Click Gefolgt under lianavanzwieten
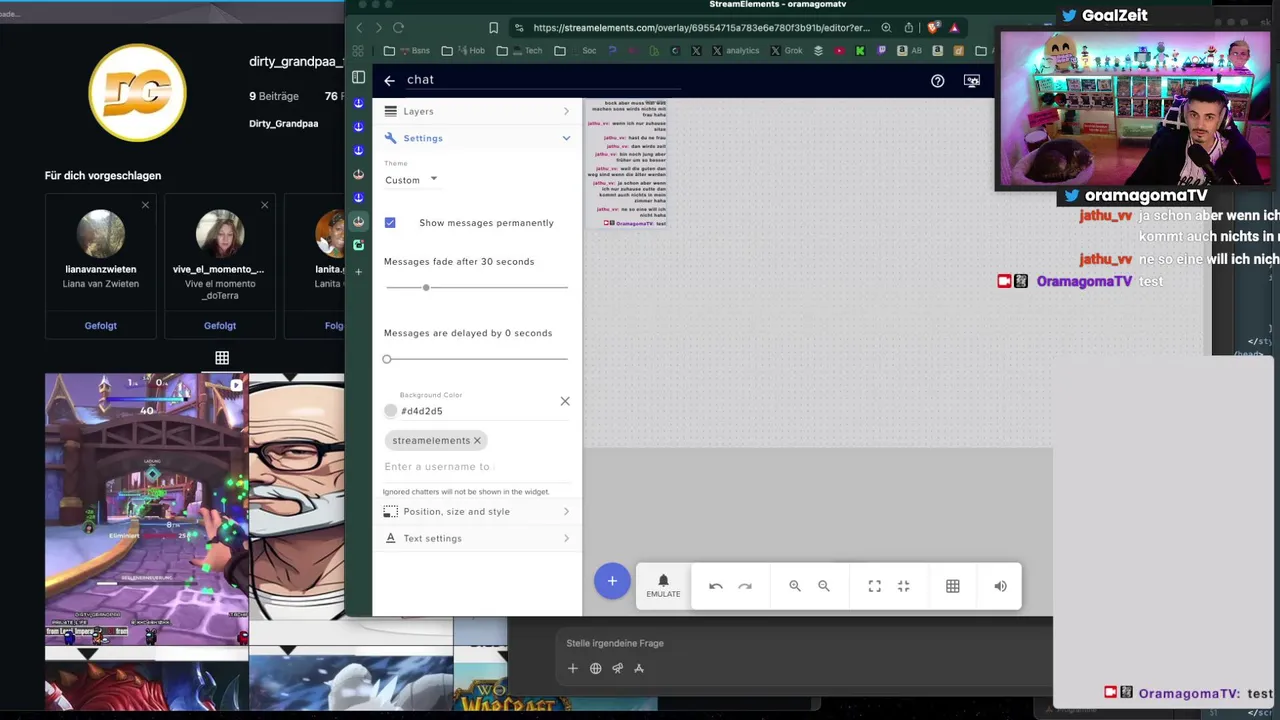Image resolution: width=1280 pixels, height=720 pixels. [x=100, y=325]
